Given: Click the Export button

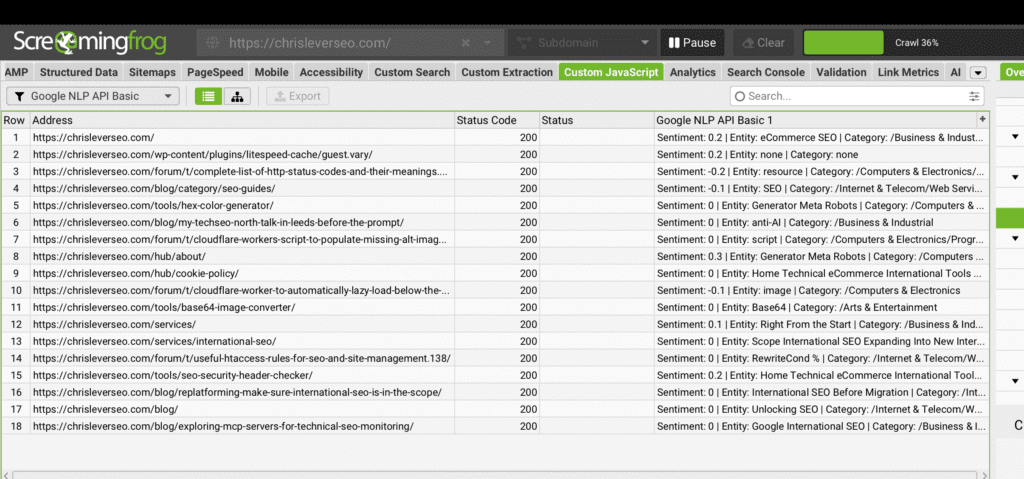Looking at the screenshot, I should 297,96.
